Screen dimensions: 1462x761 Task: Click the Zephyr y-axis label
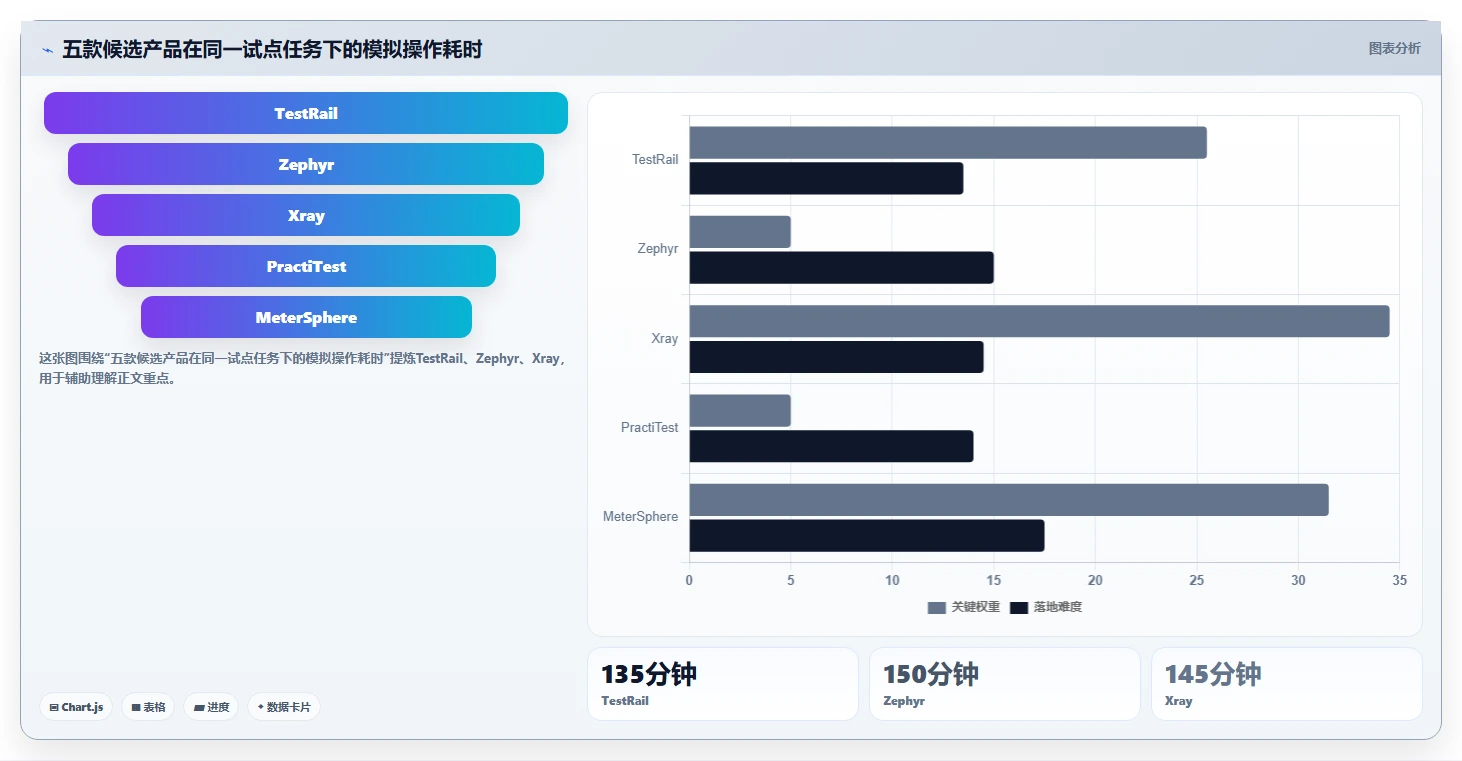(x=658, y=248)
